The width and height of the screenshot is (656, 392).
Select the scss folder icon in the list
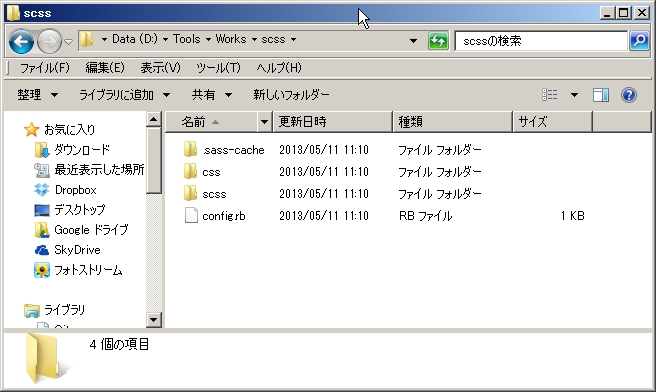(190, 193)
